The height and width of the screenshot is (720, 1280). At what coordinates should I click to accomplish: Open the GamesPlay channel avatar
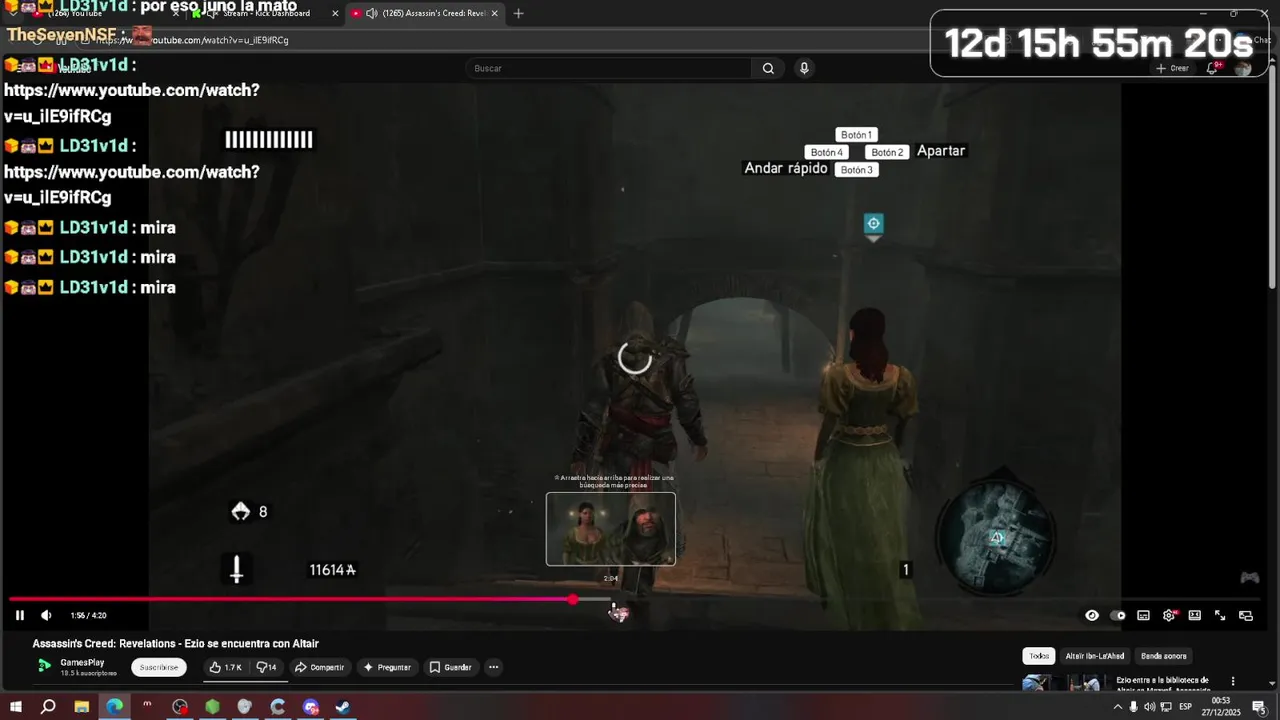(x=44, y=666)
